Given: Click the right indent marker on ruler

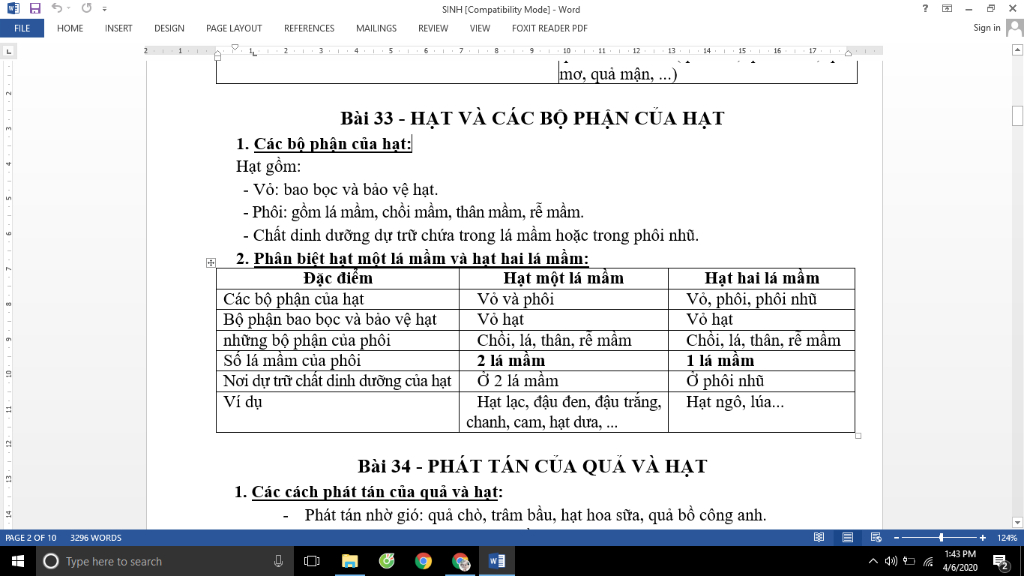Looking at the screenshot, I should (848, 53).
